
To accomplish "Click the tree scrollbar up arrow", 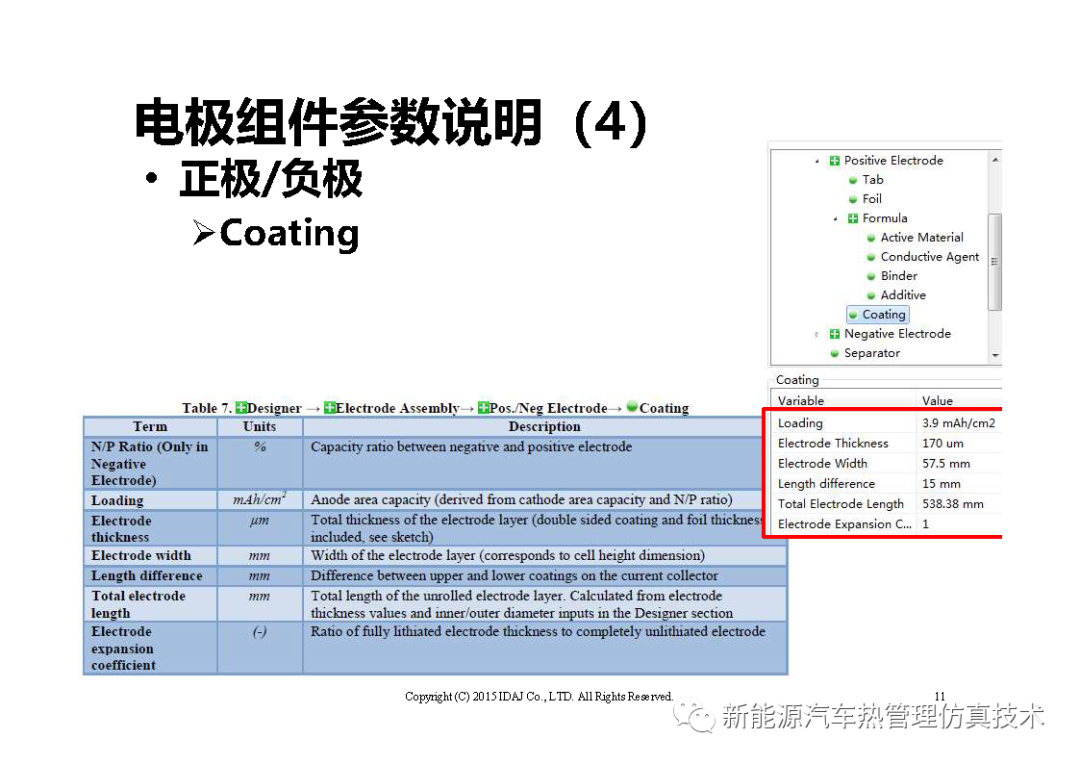I will pos(995,160).
